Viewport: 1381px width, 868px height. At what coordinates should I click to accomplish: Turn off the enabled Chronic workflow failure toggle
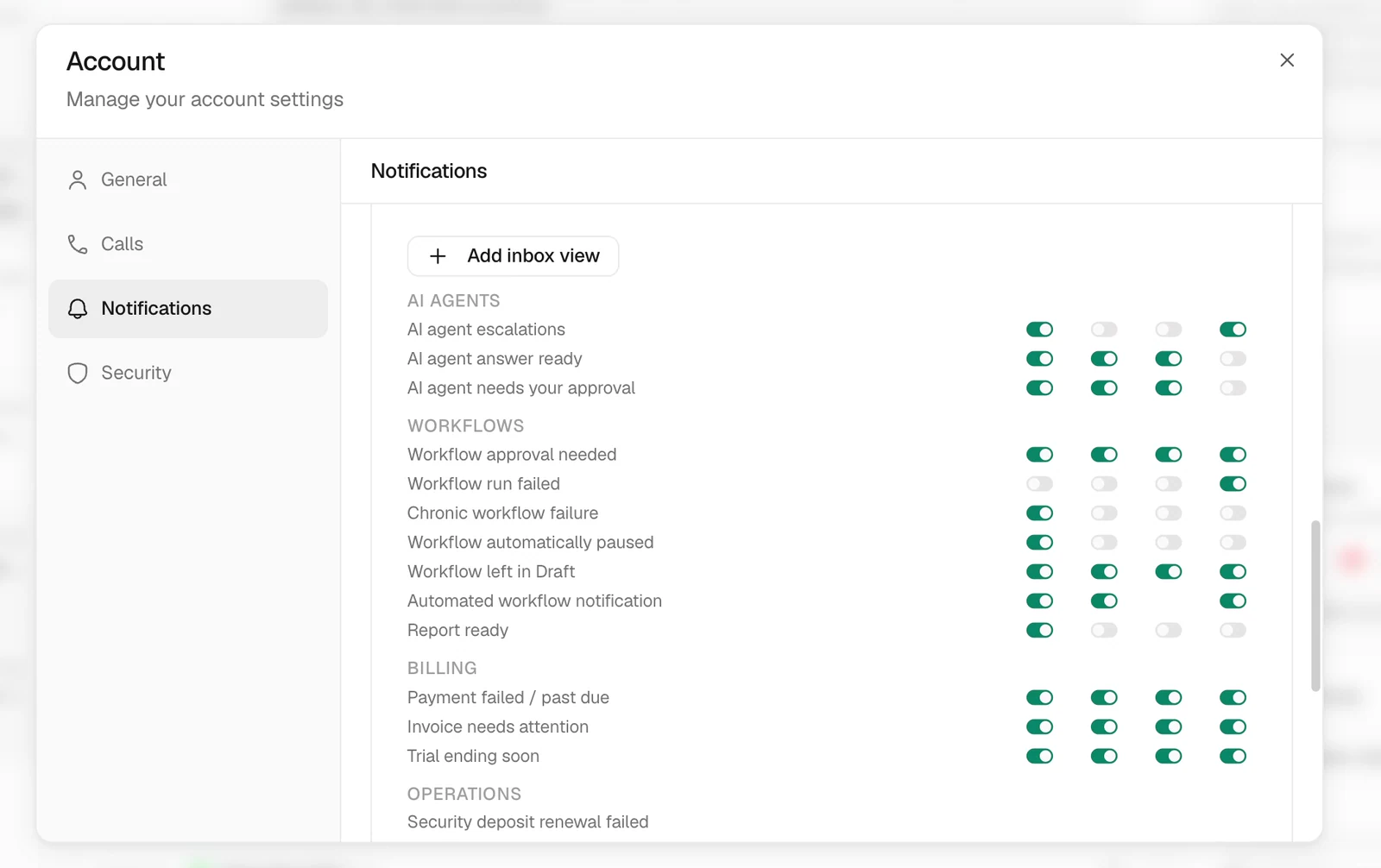1039,513
